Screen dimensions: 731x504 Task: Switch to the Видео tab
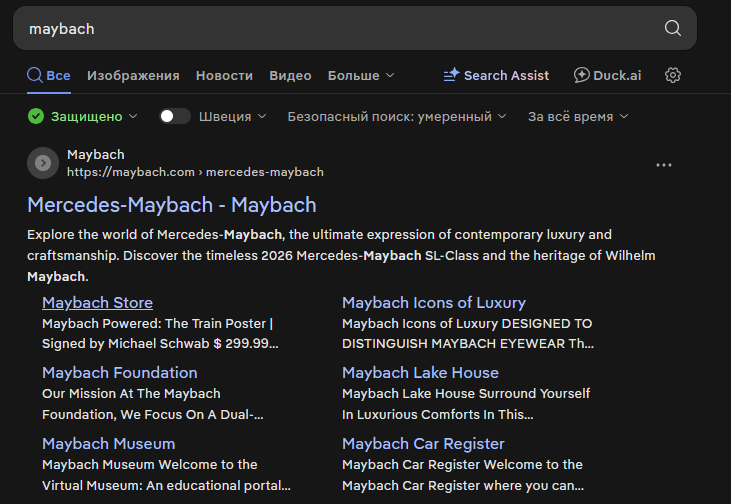coord(290,75)
